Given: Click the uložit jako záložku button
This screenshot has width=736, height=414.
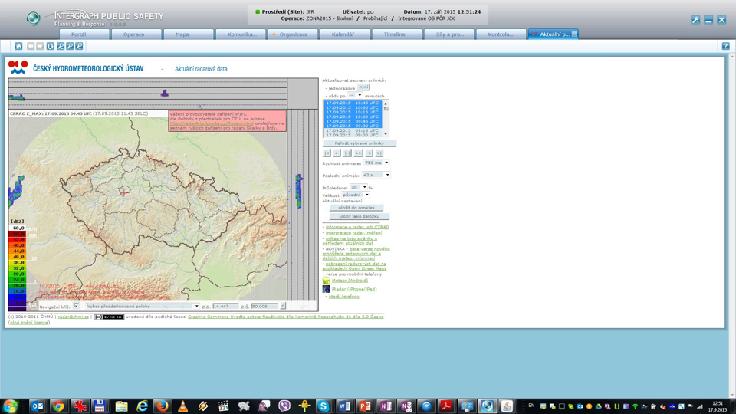Looking at the screenshot, I should pyautogui.click(x=359, y=216).
